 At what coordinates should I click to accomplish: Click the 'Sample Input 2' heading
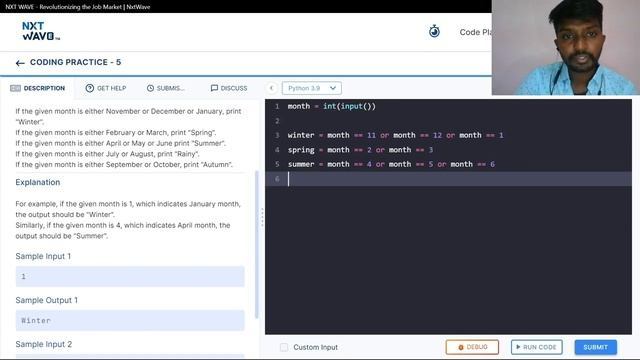pyautogui.click(x=44, y=344)
